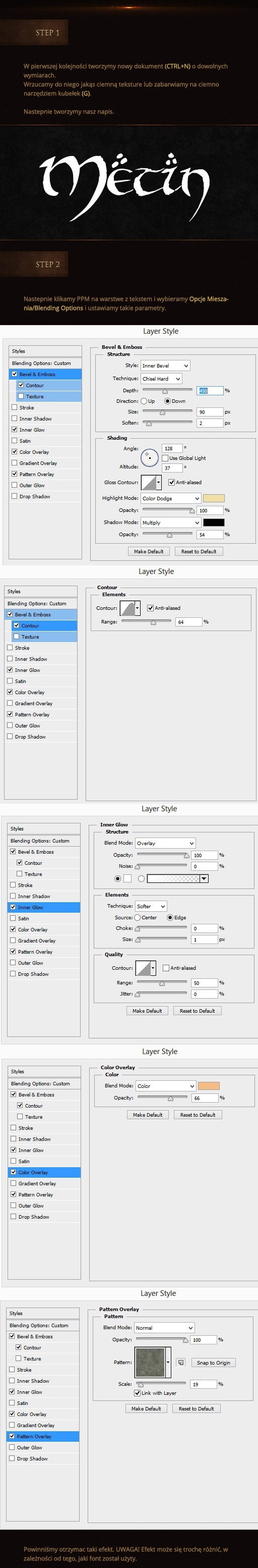Click the new preset icon beside Pattern
Image resolution: width=258 pixels, height=1568 pixels.
(180, 1363)
